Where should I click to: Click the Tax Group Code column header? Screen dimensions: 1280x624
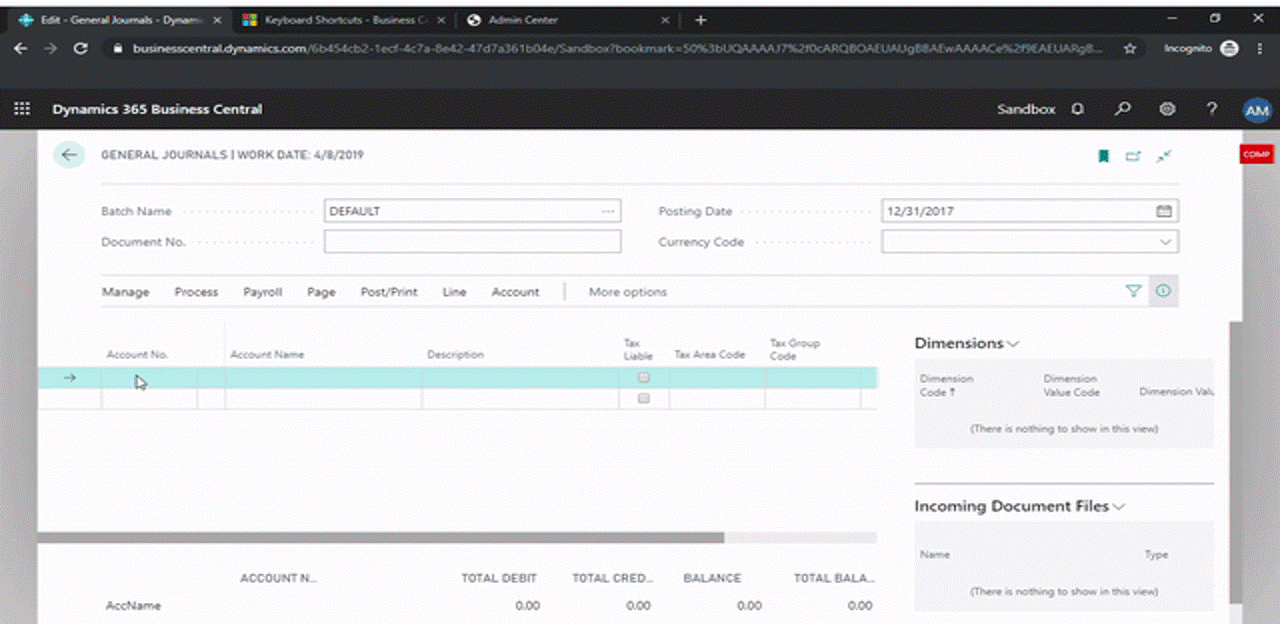[x=795, y=349]
